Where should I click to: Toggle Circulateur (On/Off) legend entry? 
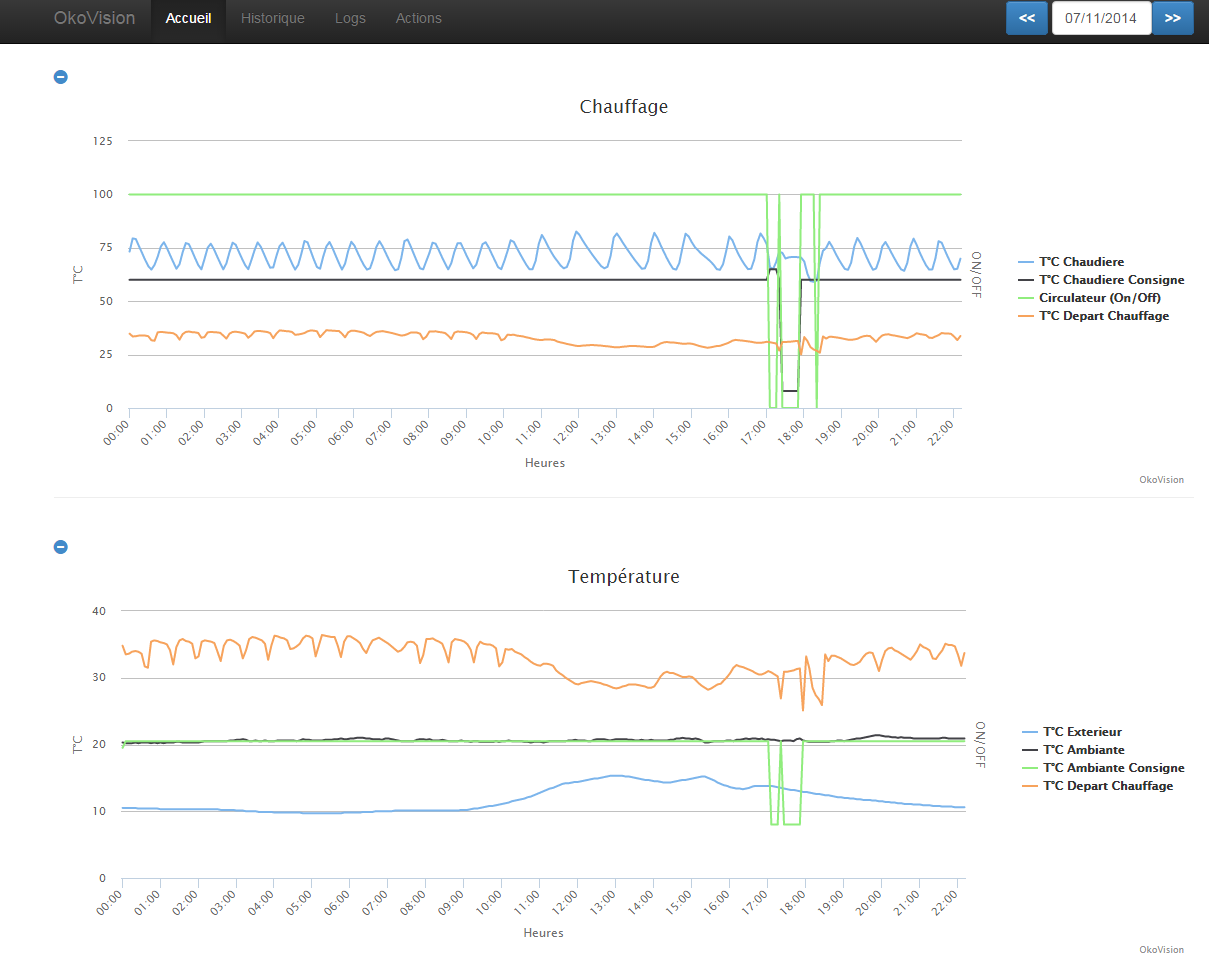click(x=1099, y=298)
